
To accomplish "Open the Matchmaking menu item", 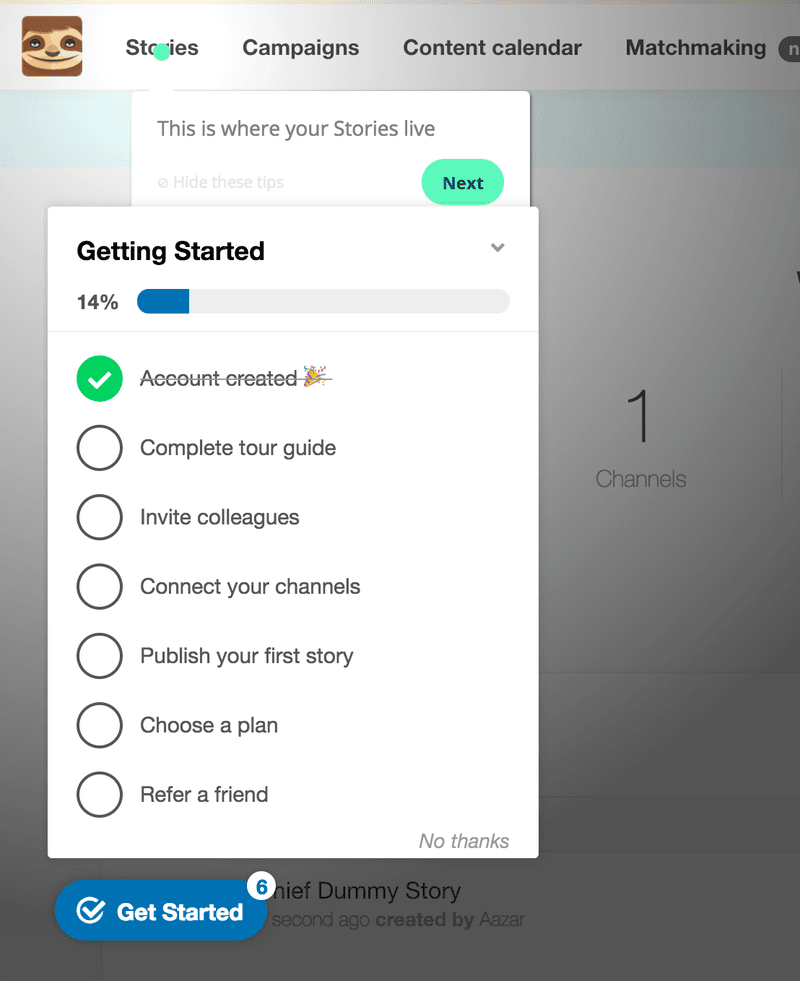I will pos(695,47).
